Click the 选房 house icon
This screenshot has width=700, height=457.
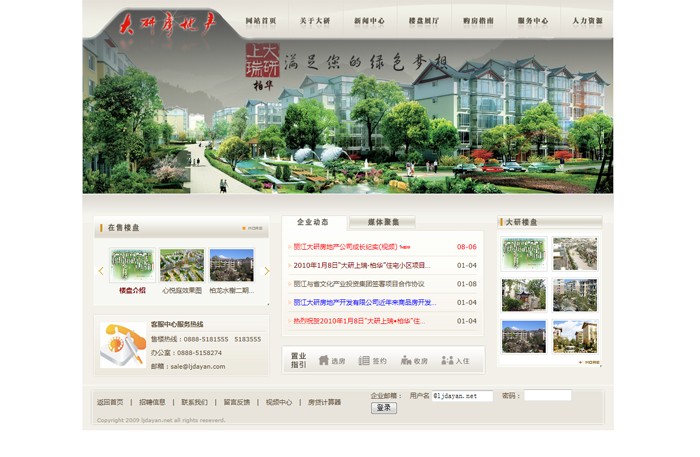325,360
